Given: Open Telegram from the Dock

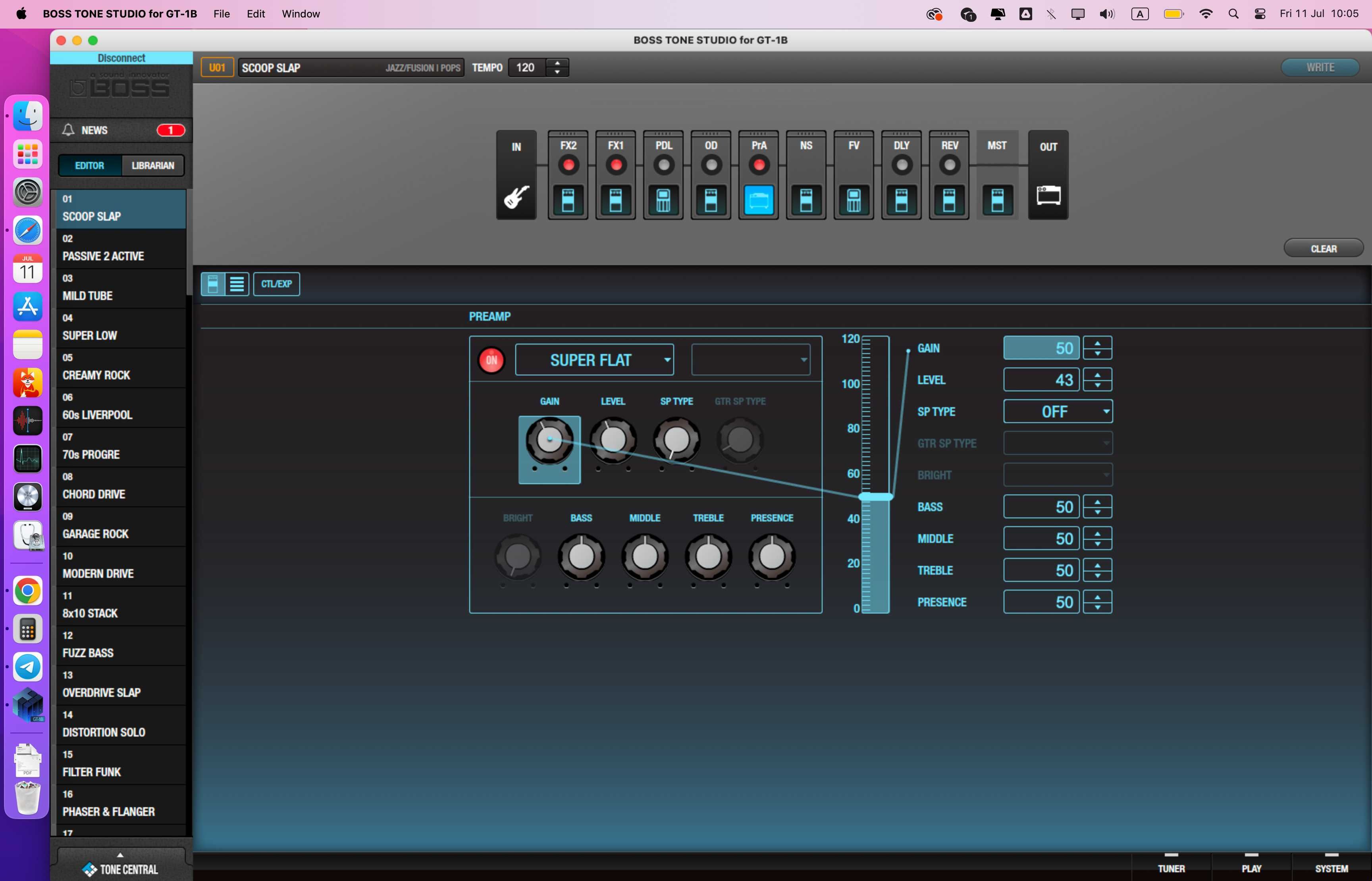Looking at the screenshot, I should coord(27,666).
